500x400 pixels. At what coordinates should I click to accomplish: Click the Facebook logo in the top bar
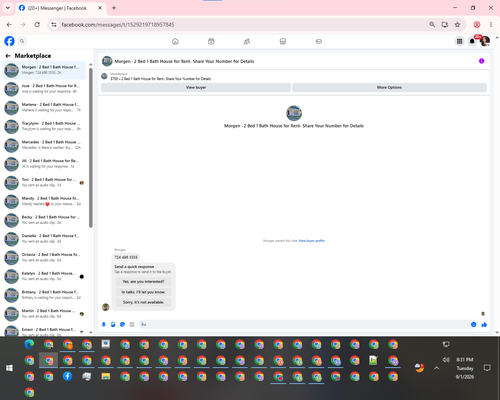coord(9,41)
